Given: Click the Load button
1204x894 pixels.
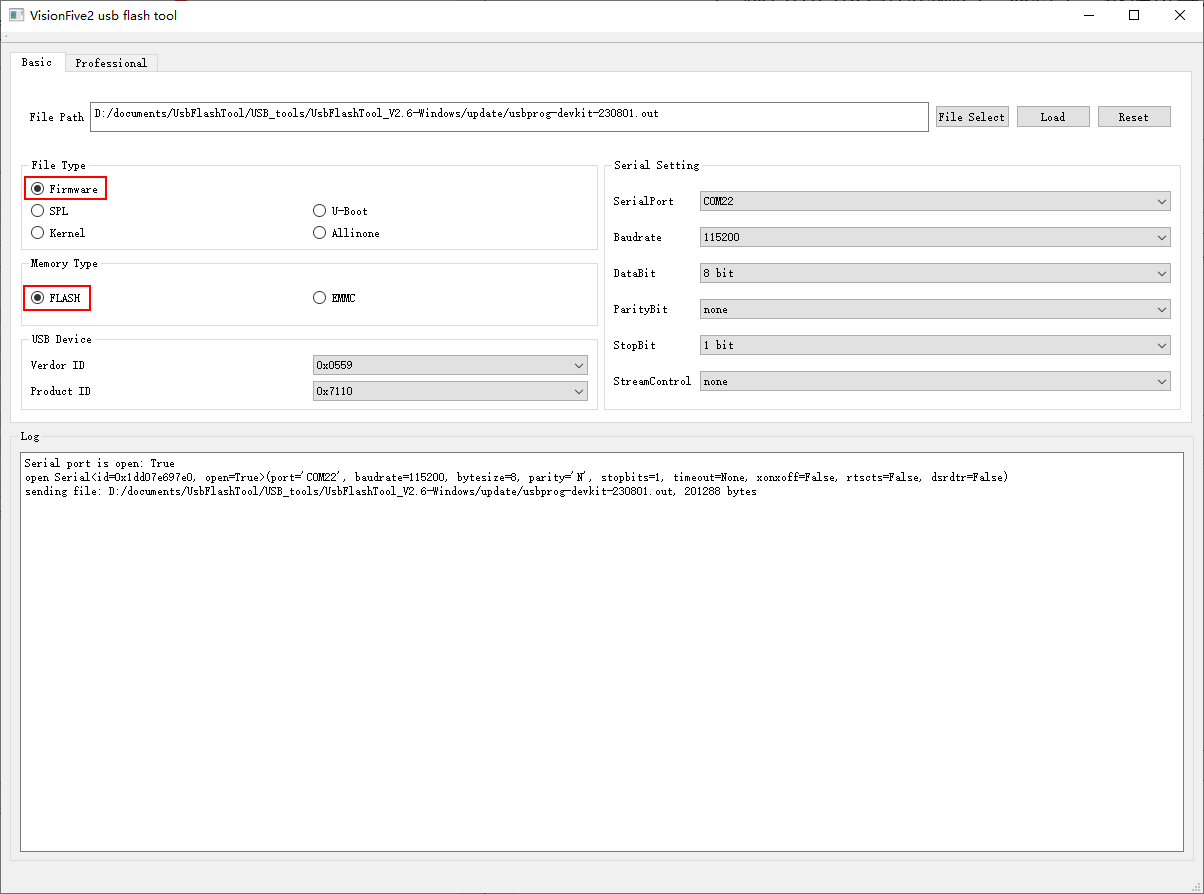Looking at the screenshot, I should 1053,117.
